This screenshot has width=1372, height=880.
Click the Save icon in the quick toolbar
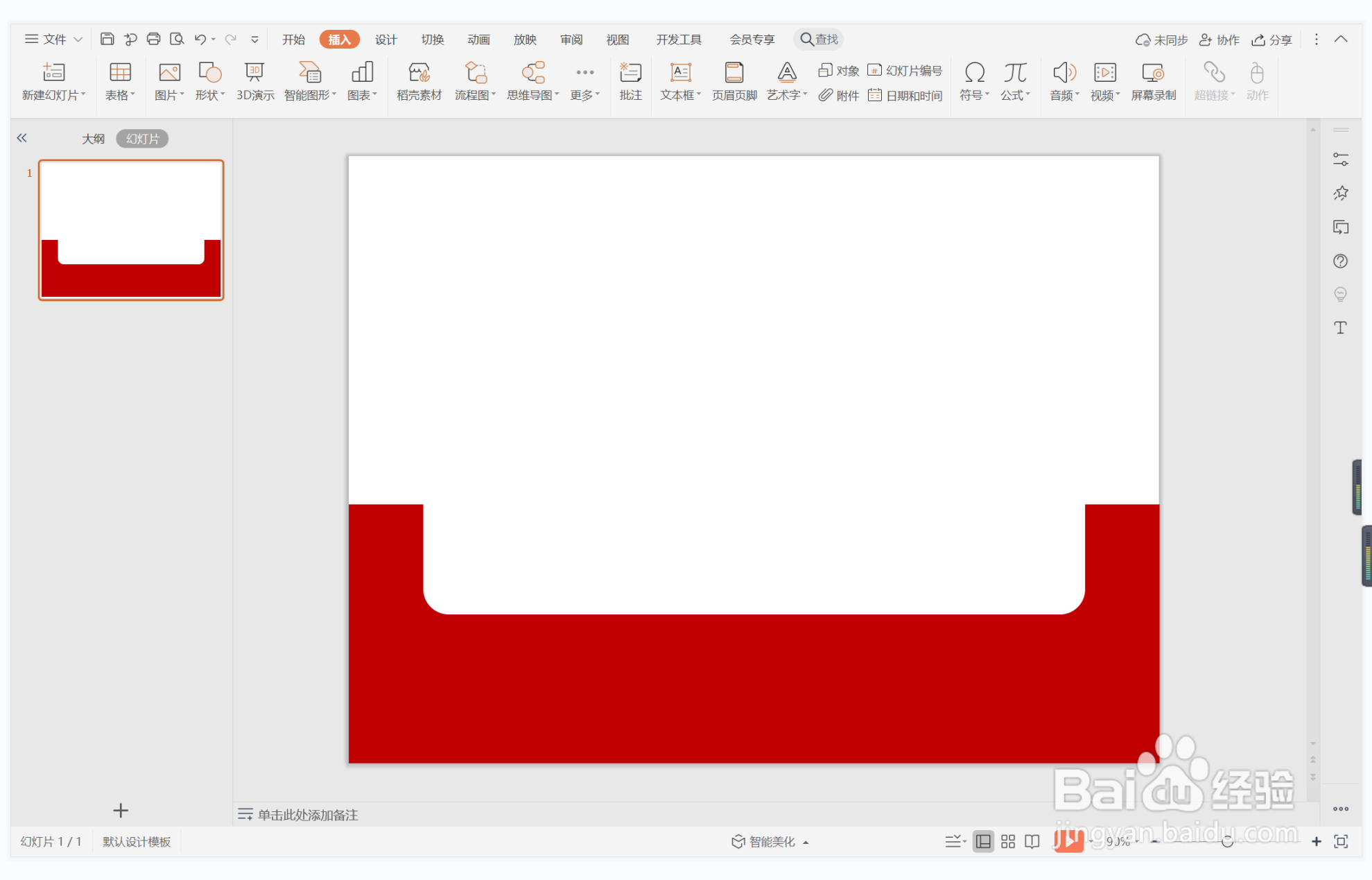pos(107,39)
